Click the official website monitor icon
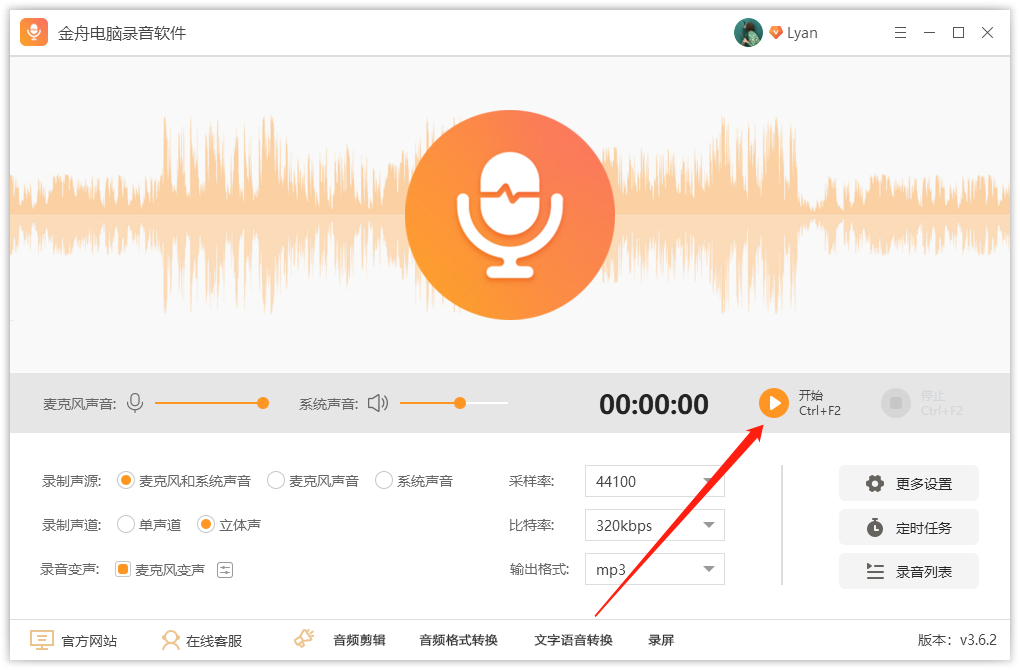Viewport: 1020px width, 670px height. 42,640
